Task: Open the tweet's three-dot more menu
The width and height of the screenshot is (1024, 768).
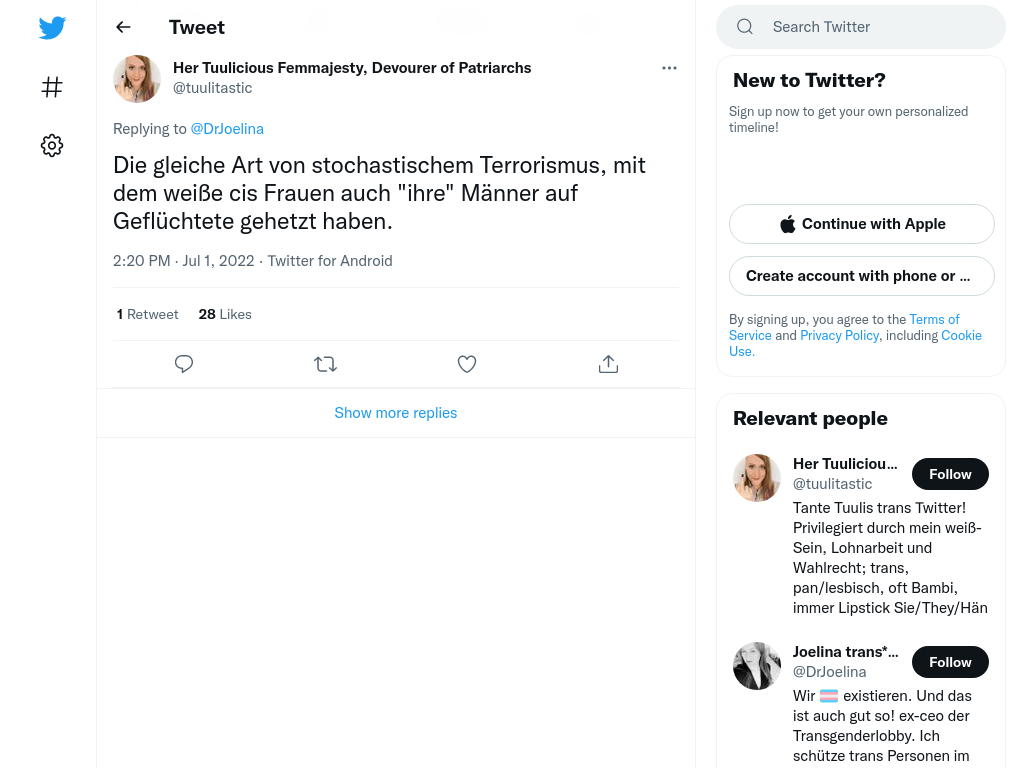Action: click(669, 68)
